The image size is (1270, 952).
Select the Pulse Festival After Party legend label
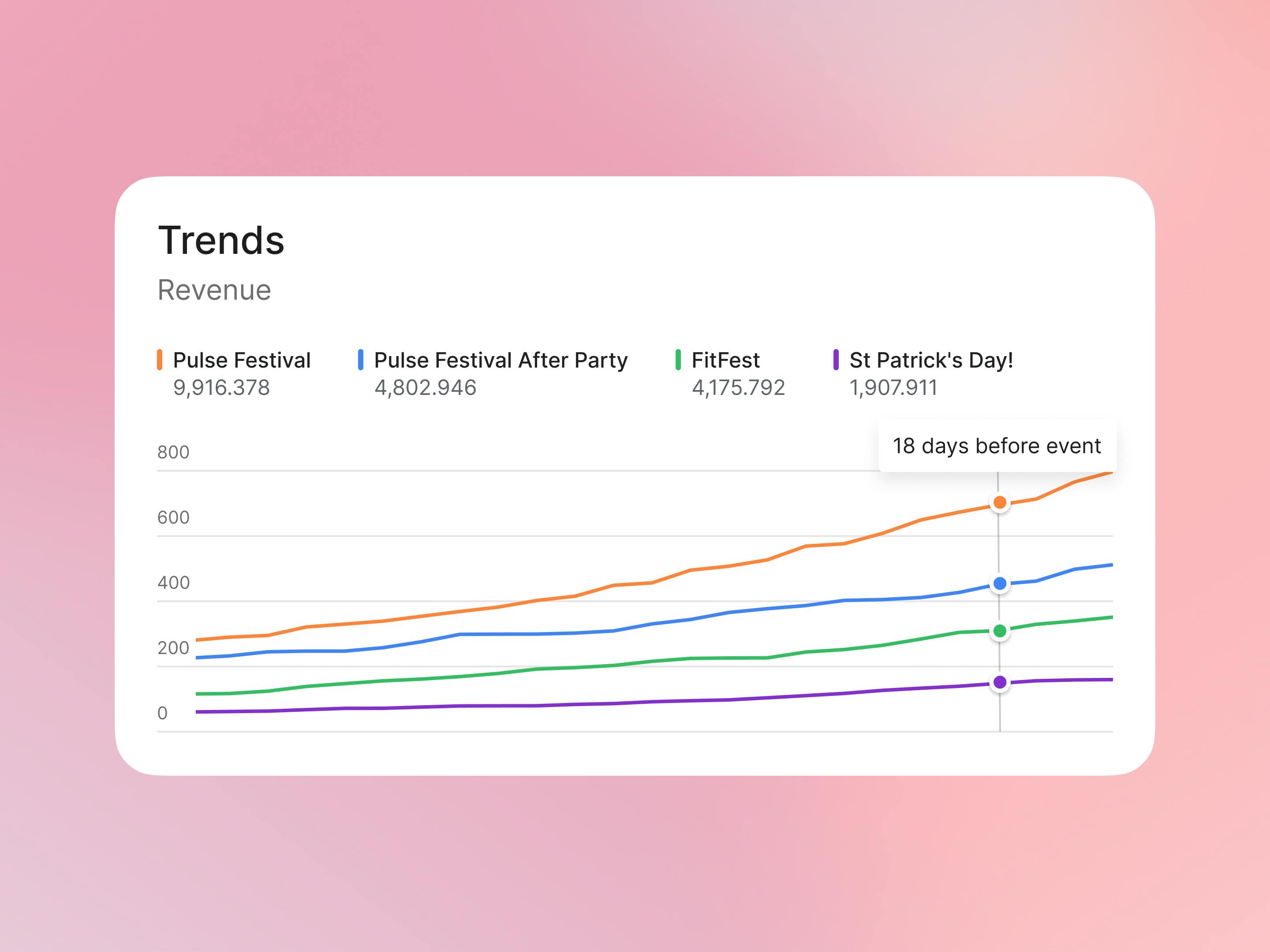pyautogui.click(x=501, y=361)
